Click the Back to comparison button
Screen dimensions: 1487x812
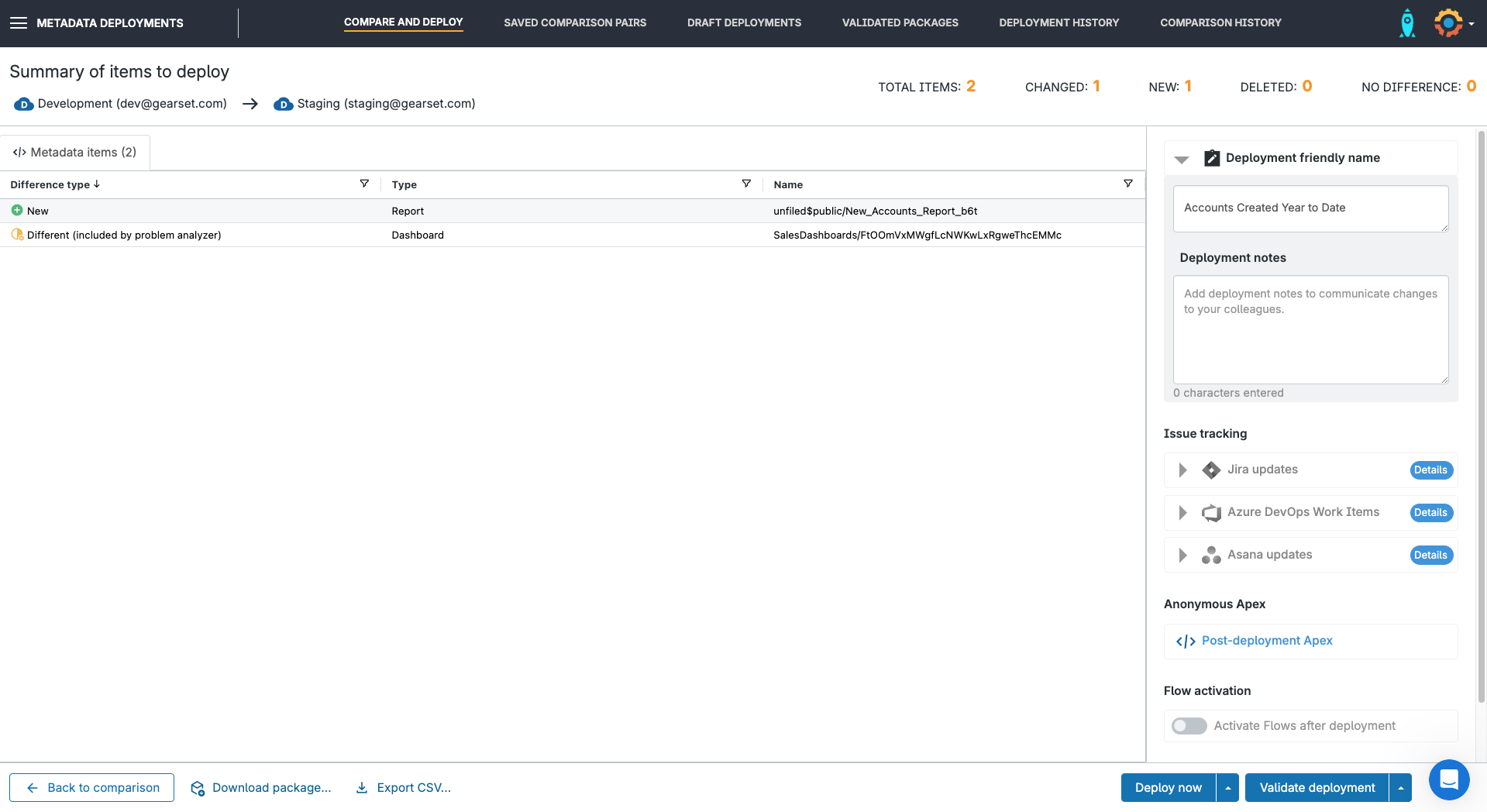click(92, 788)
